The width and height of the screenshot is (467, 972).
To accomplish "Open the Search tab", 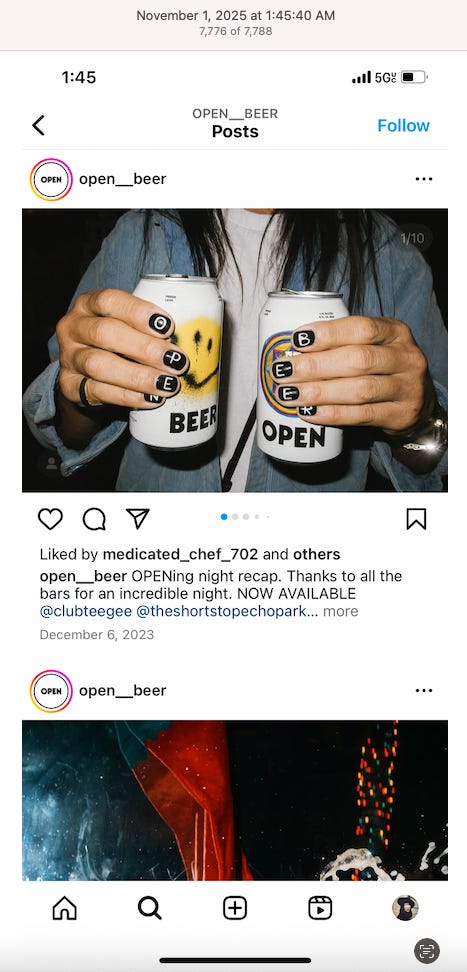I will pyautogui.click(x=149, y=908).
